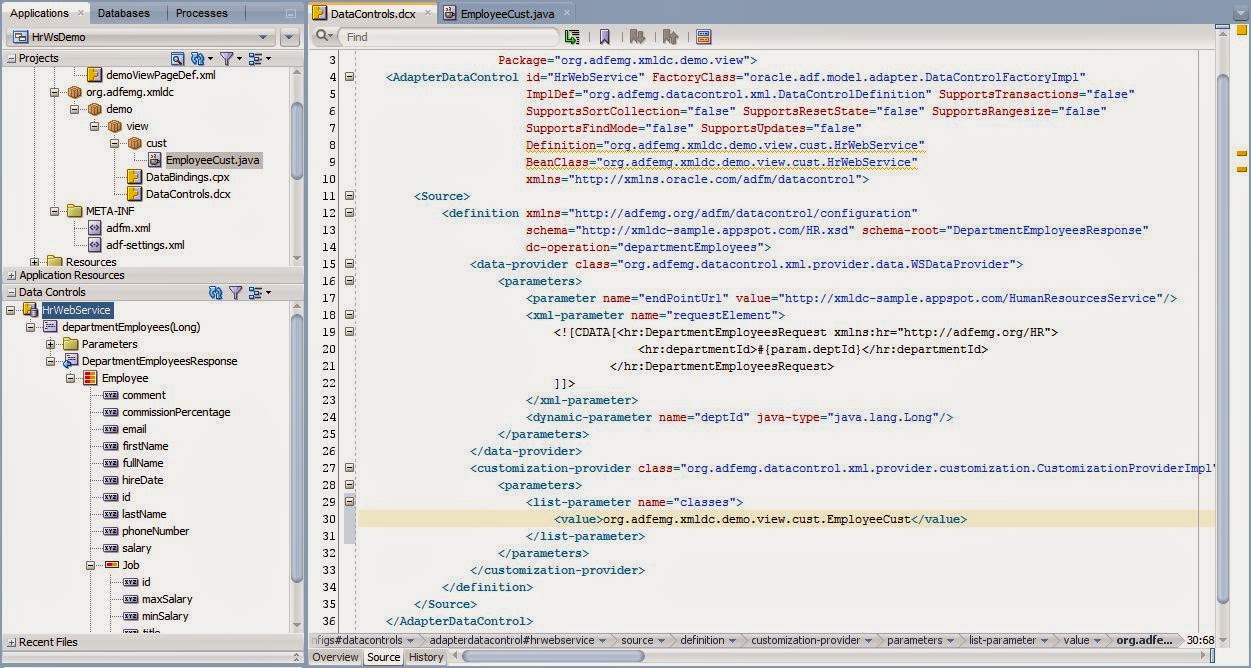
Task: Click the Employee collection icon
Action: tap(90, 378)
